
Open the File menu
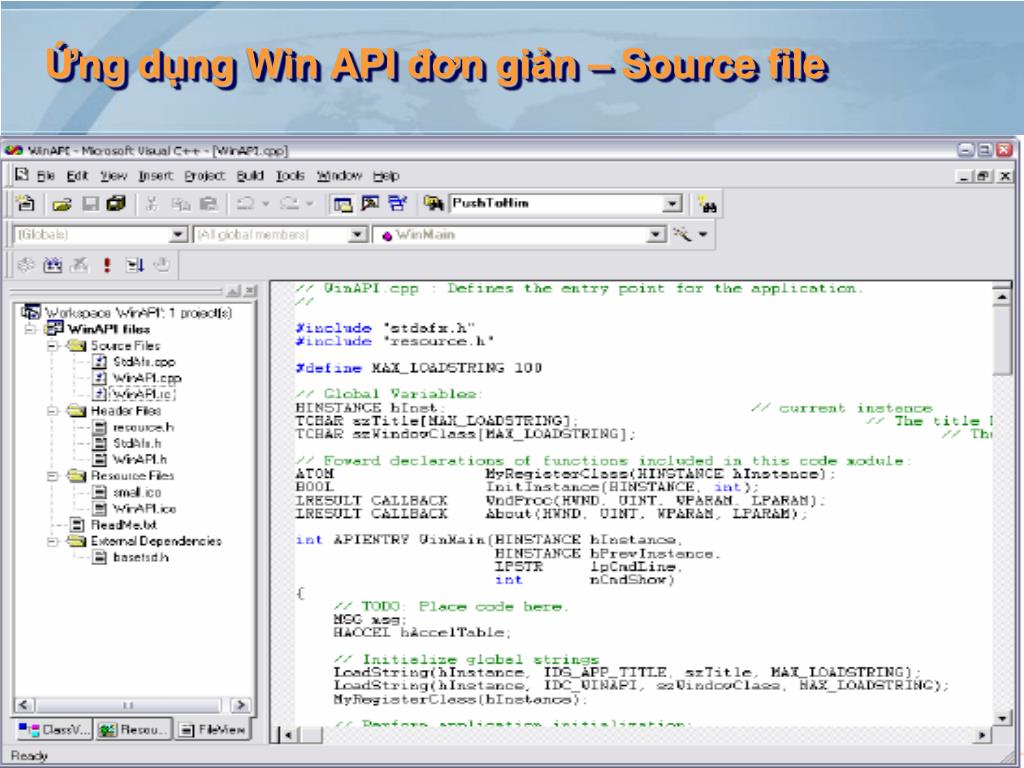pos(46,176)
